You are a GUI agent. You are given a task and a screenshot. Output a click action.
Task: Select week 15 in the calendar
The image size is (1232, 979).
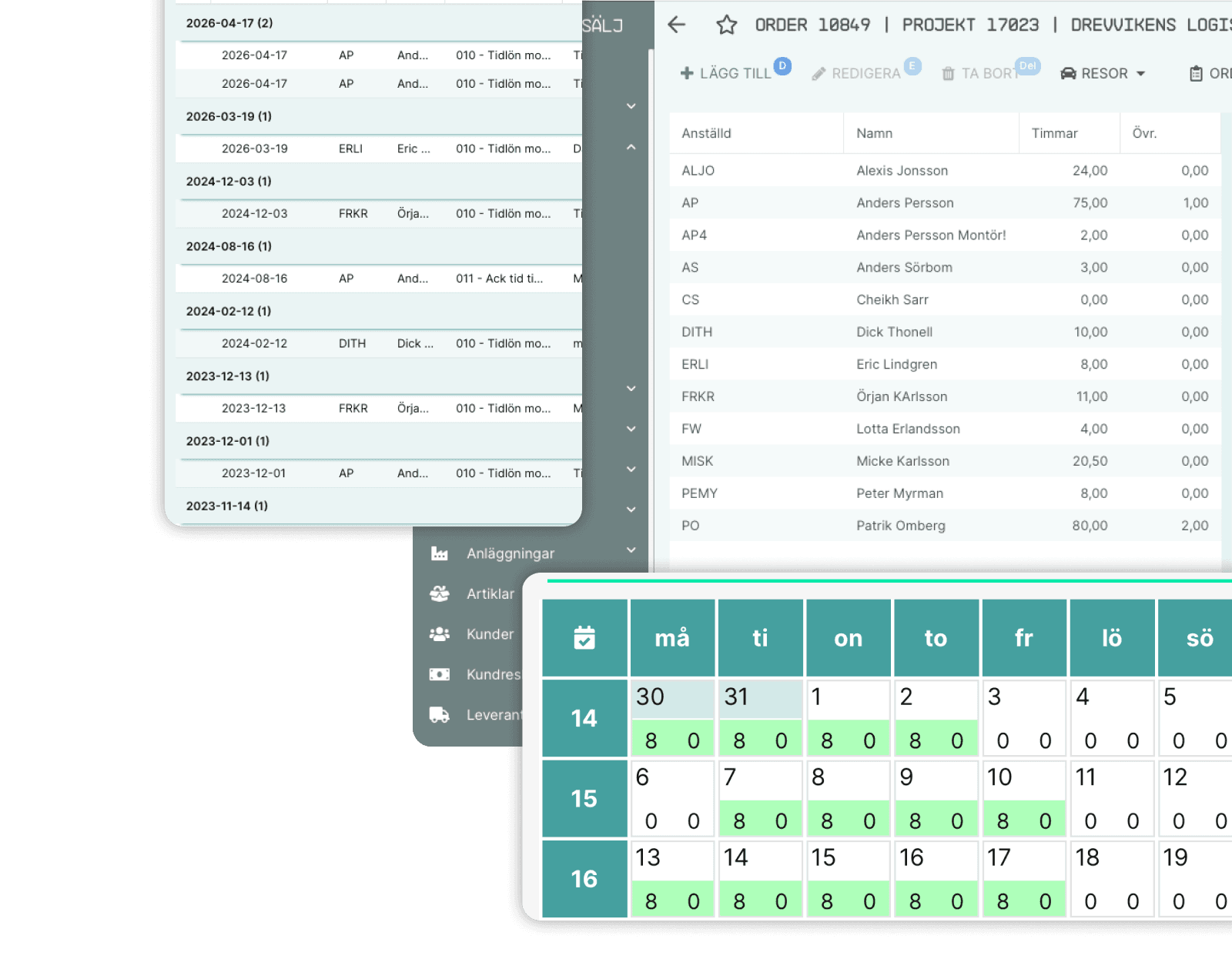coord(584,798)
